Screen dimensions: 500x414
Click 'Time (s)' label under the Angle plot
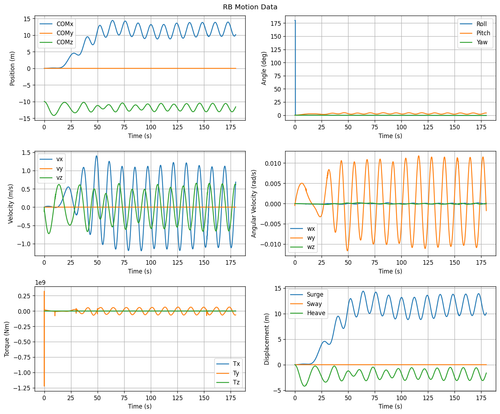tap(390, 136)
